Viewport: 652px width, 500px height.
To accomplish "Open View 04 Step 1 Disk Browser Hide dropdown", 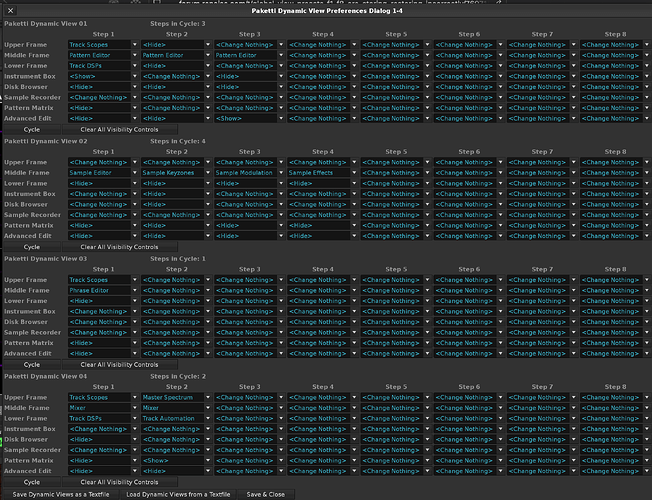I will click(103, 439).
